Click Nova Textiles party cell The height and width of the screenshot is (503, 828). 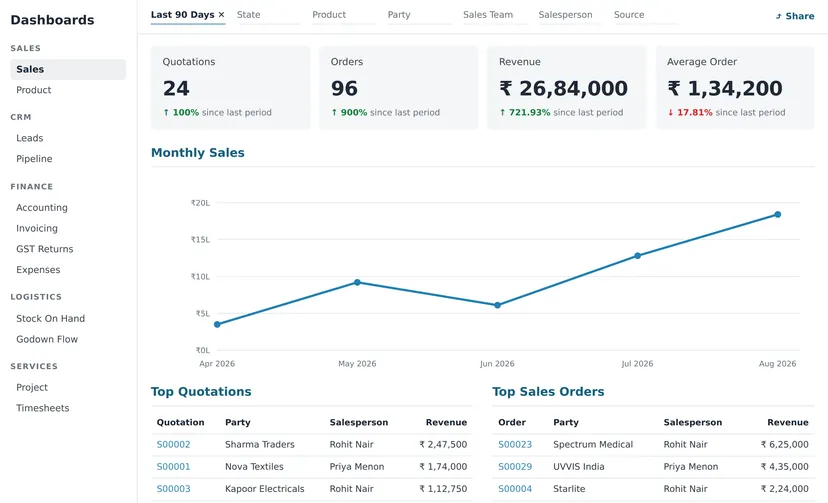254,467
